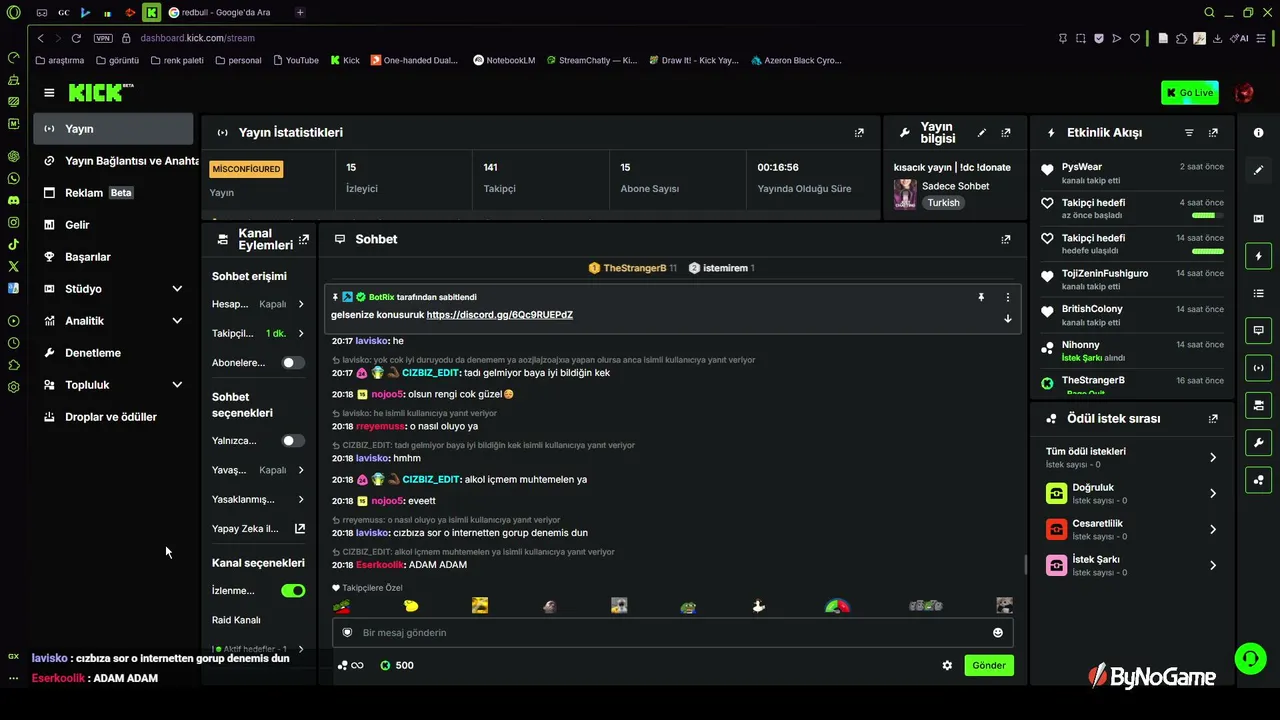Expand Cesaretlilik reward requests
Viewport: 1280px width, 720px height.
click(1132, 530)
